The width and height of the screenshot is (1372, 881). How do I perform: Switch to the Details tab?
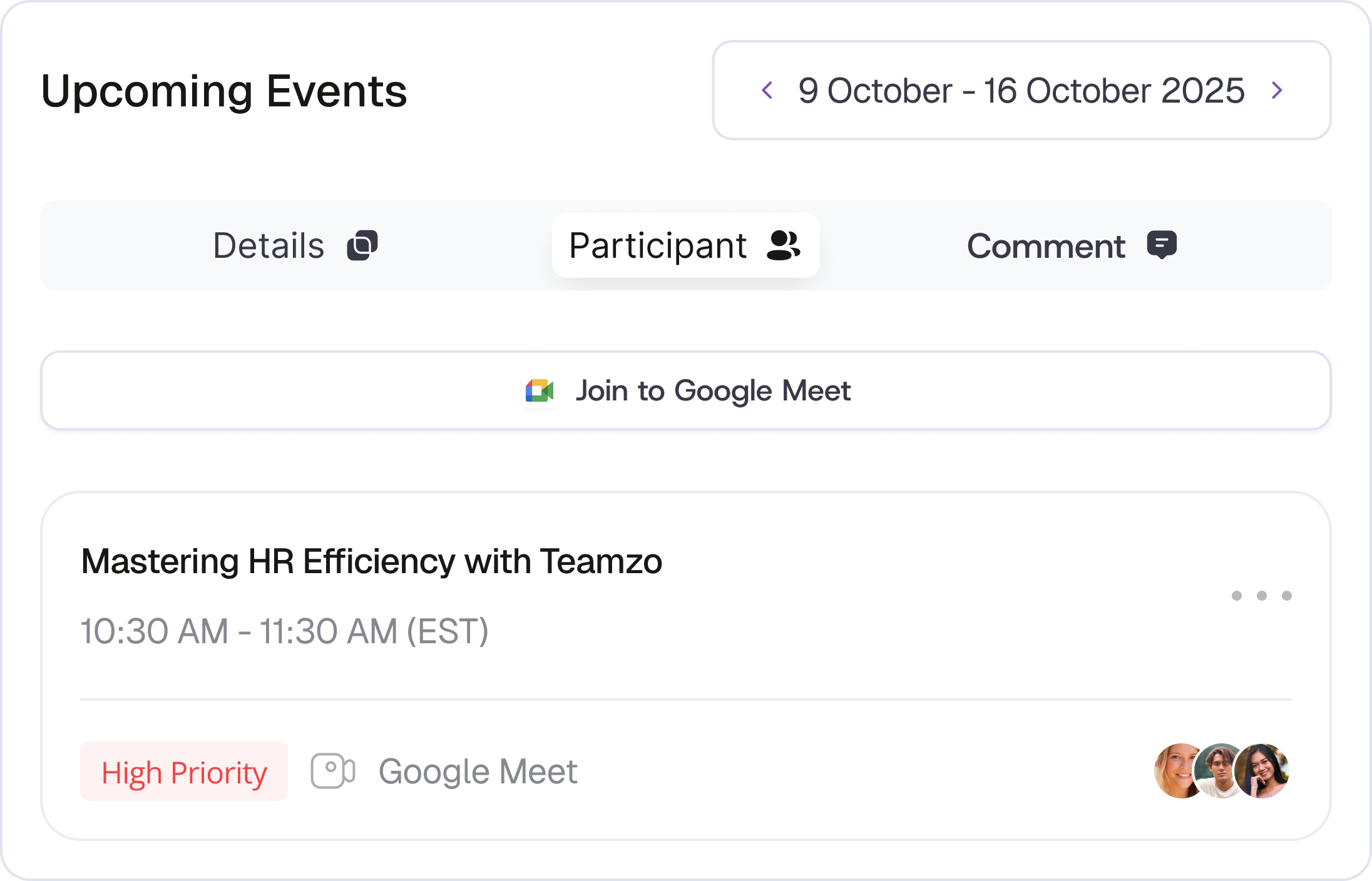295,245
